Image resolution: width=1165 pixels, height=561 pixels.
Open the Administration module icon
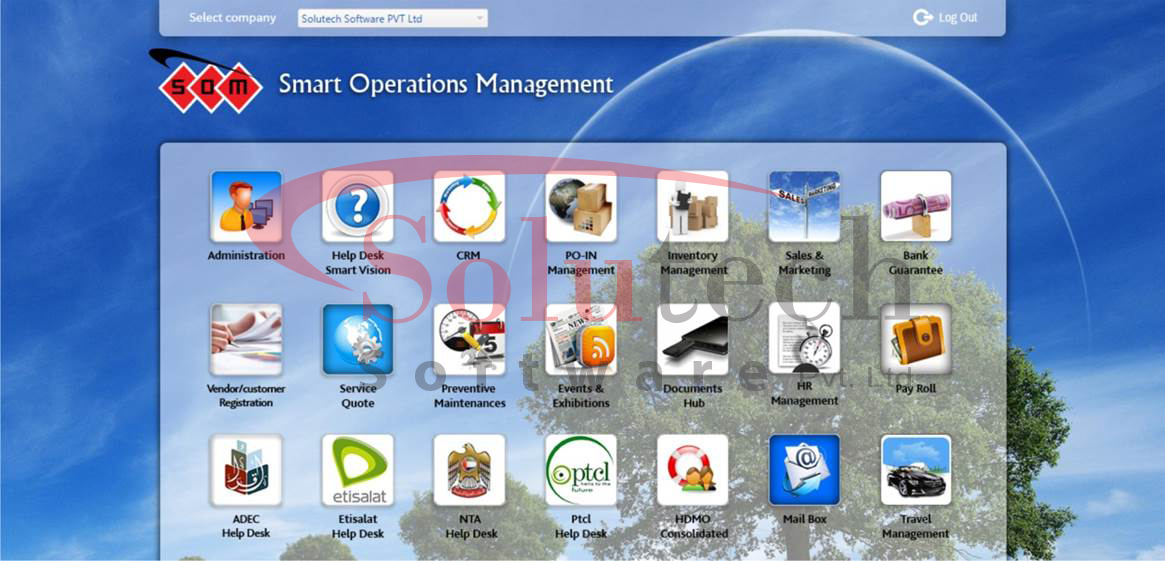[246, 206]
